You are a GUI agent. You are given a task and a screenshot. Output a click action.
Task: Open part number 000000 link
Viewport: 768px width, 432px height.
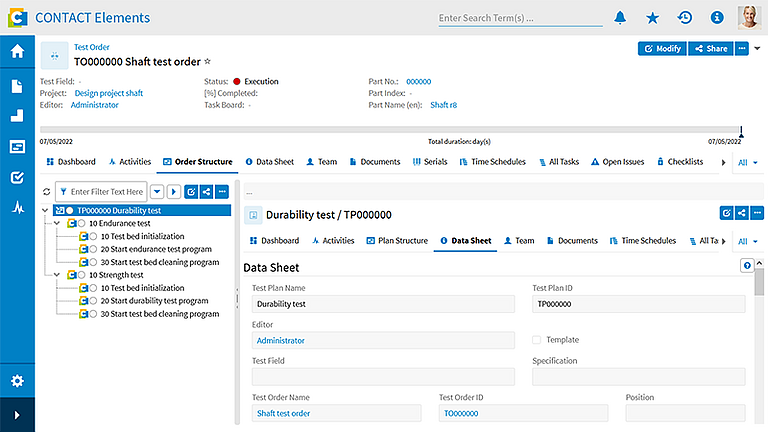[419, 81]
